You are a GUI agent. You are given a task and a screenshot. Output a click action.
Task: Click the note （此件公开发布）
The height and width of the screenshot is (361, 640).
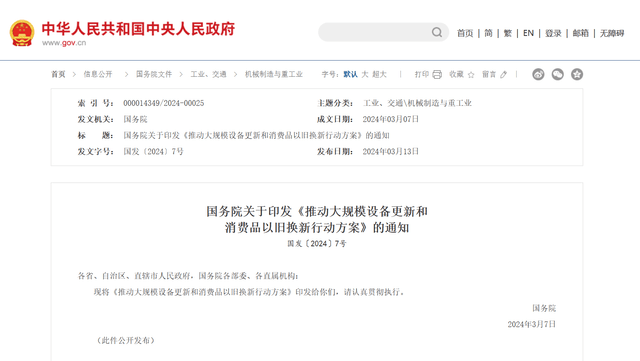(126, 341)
